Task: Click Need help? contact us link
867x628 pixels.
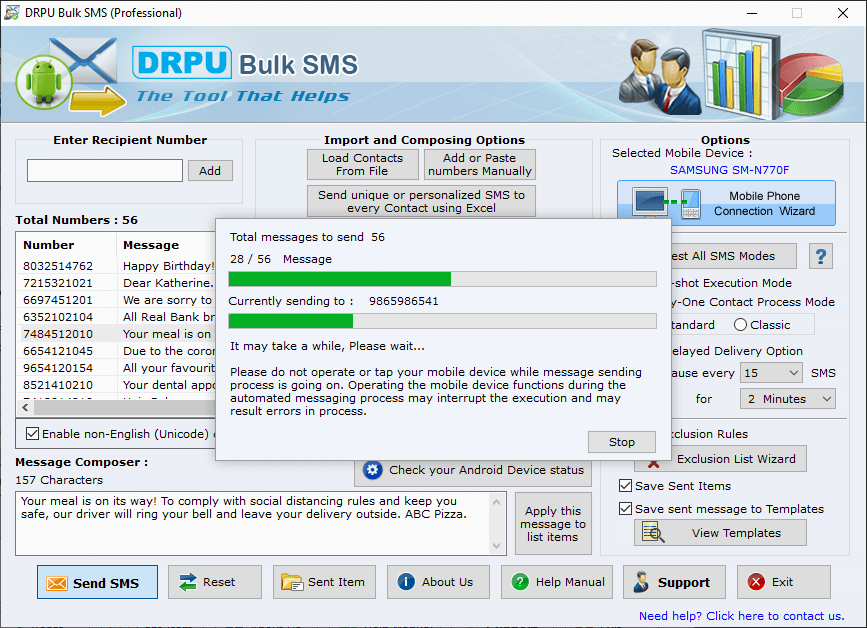Action: click(x=741, y=616)
